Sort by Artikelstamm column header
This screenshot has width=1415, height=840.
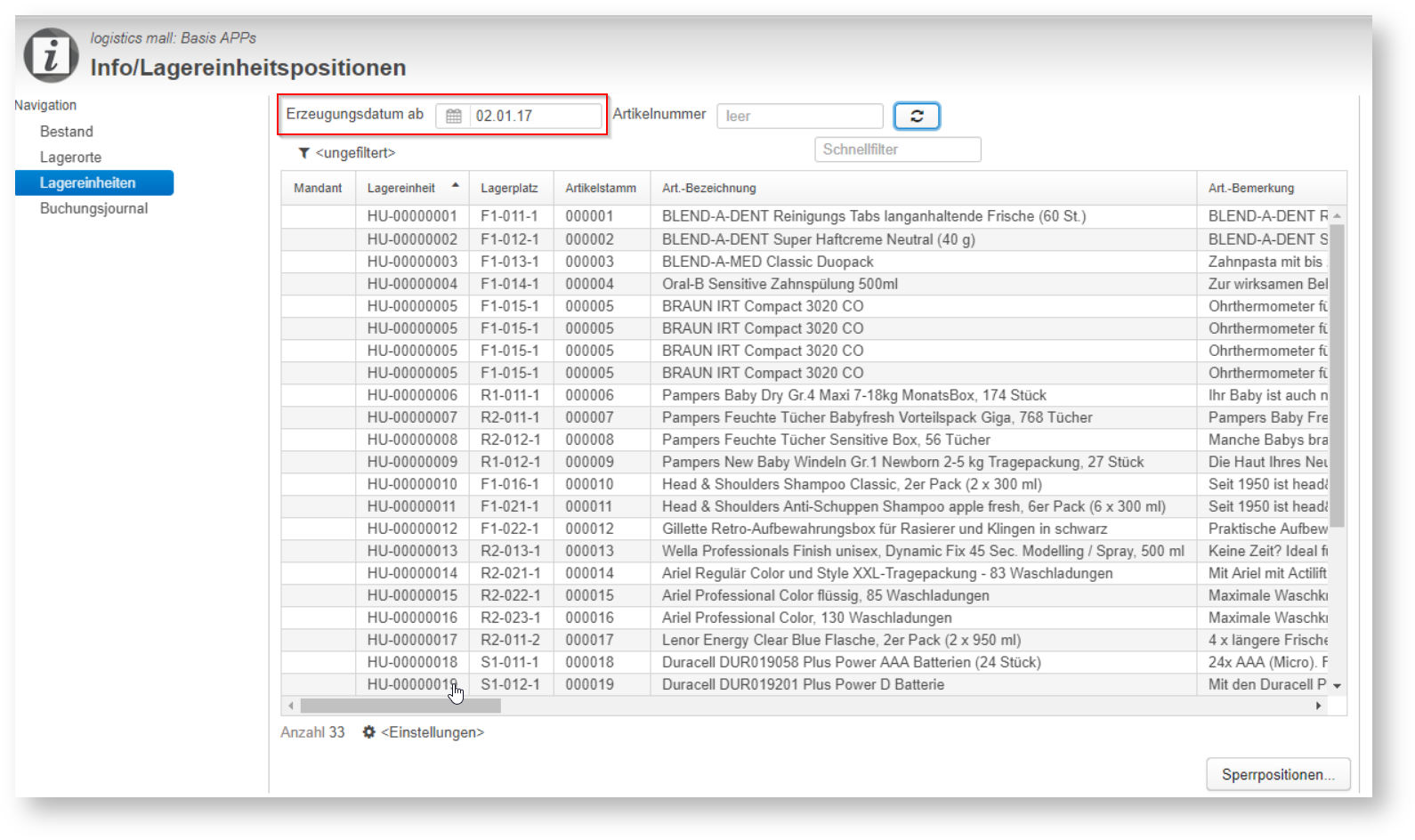coord(601,188)
